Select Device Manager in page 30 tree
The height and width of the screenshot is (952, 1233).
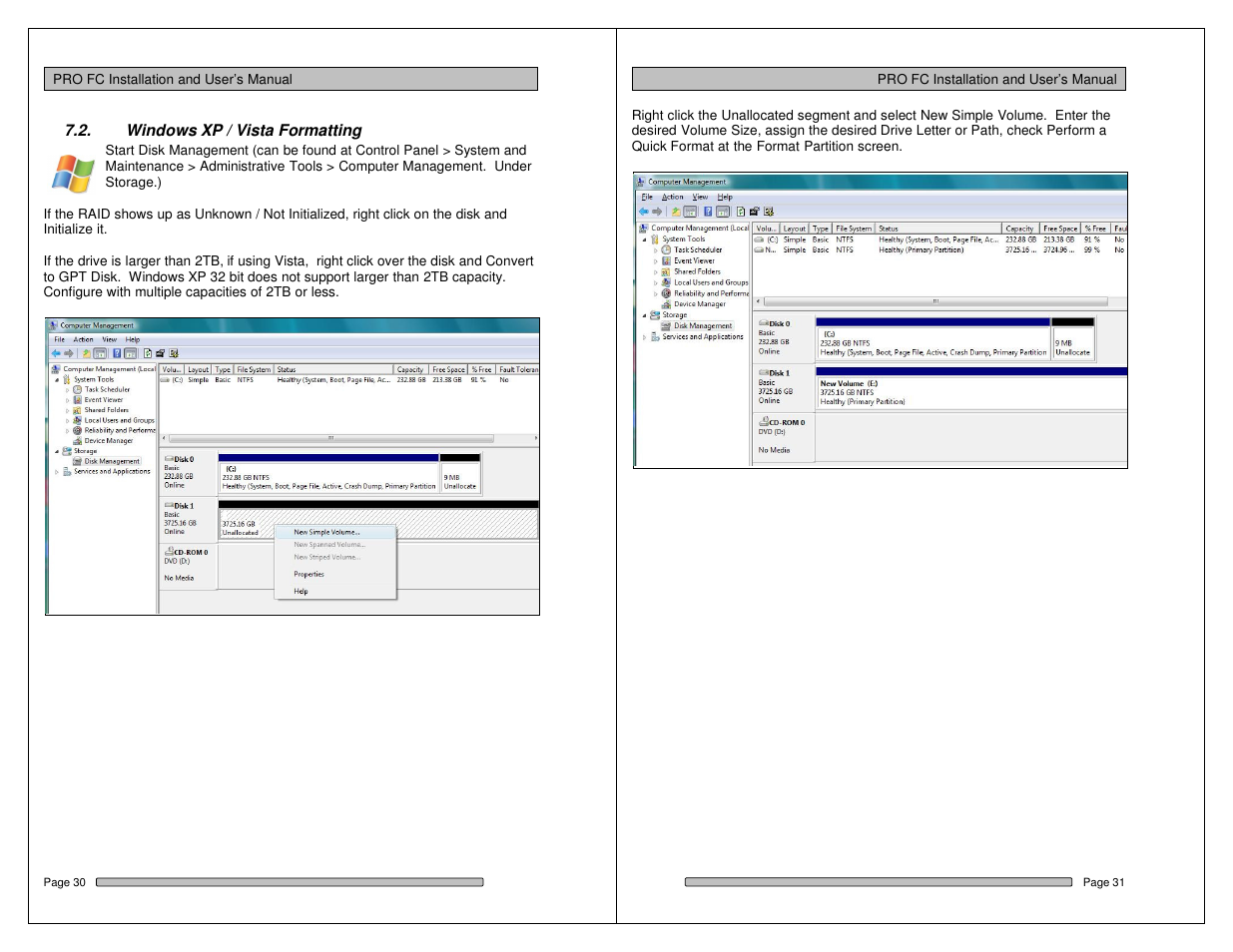coord(109,440)
